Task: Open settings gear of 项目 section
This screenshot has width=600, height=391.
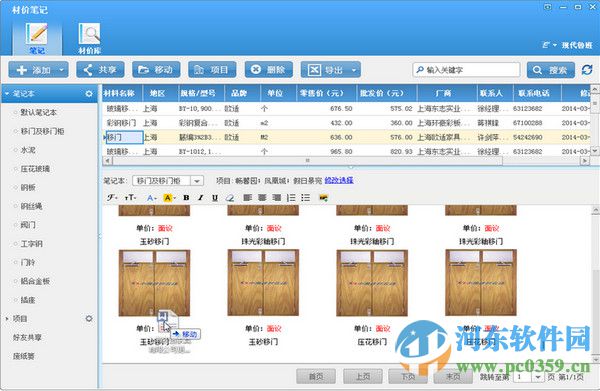Action: (89, 318)
